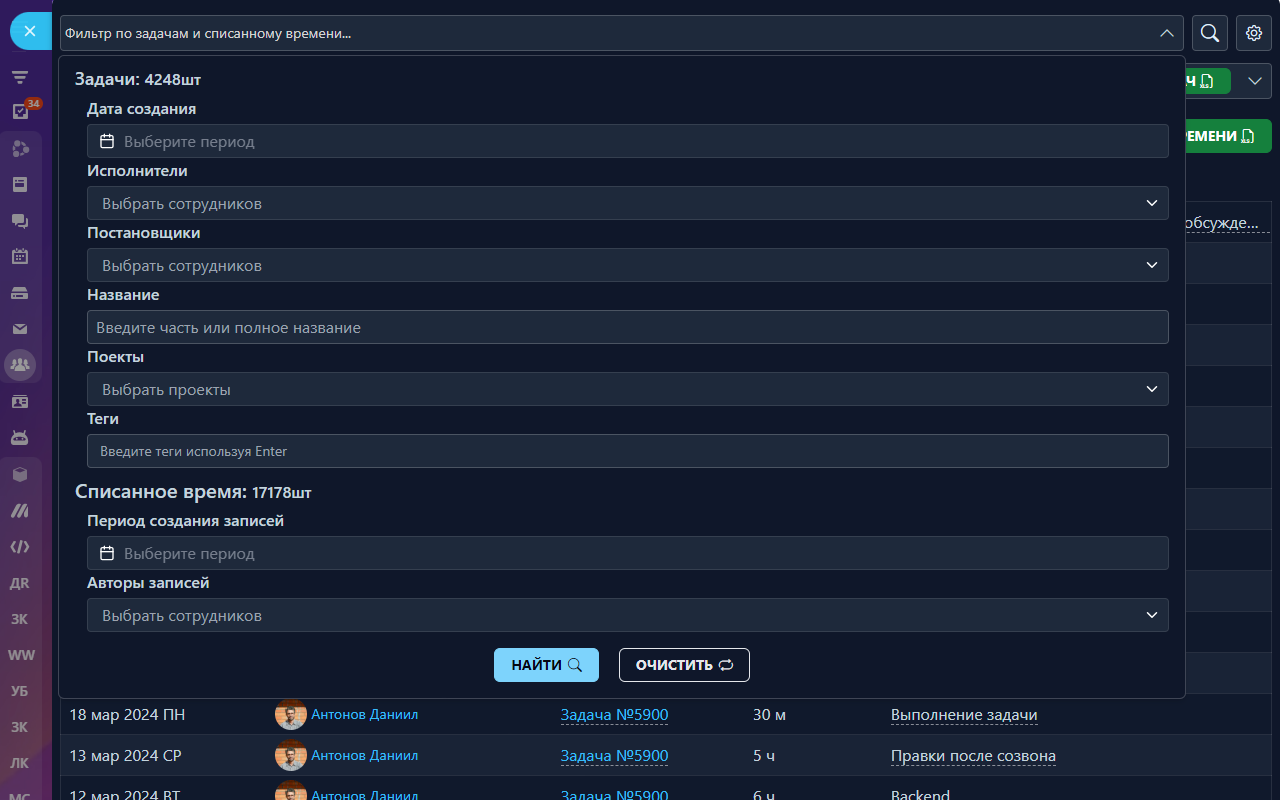Open settings via the gear icon
Viewport: 1280px width, 800px height.
coord(1254,33)
